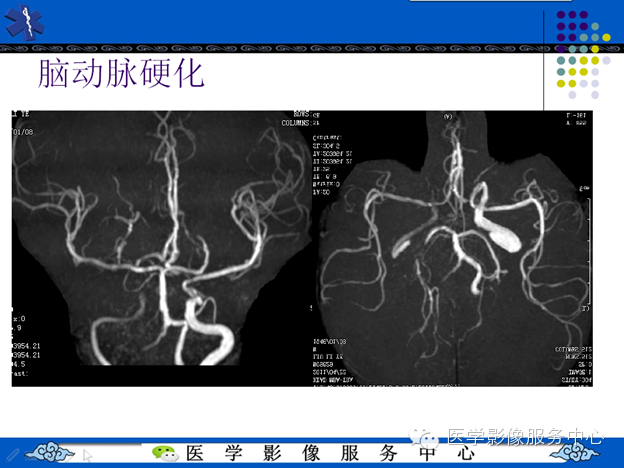Open the right brain MRA aneurysm image
This screenshot has width=624, height=468.
pyautogui.click(x=452, y=248)
